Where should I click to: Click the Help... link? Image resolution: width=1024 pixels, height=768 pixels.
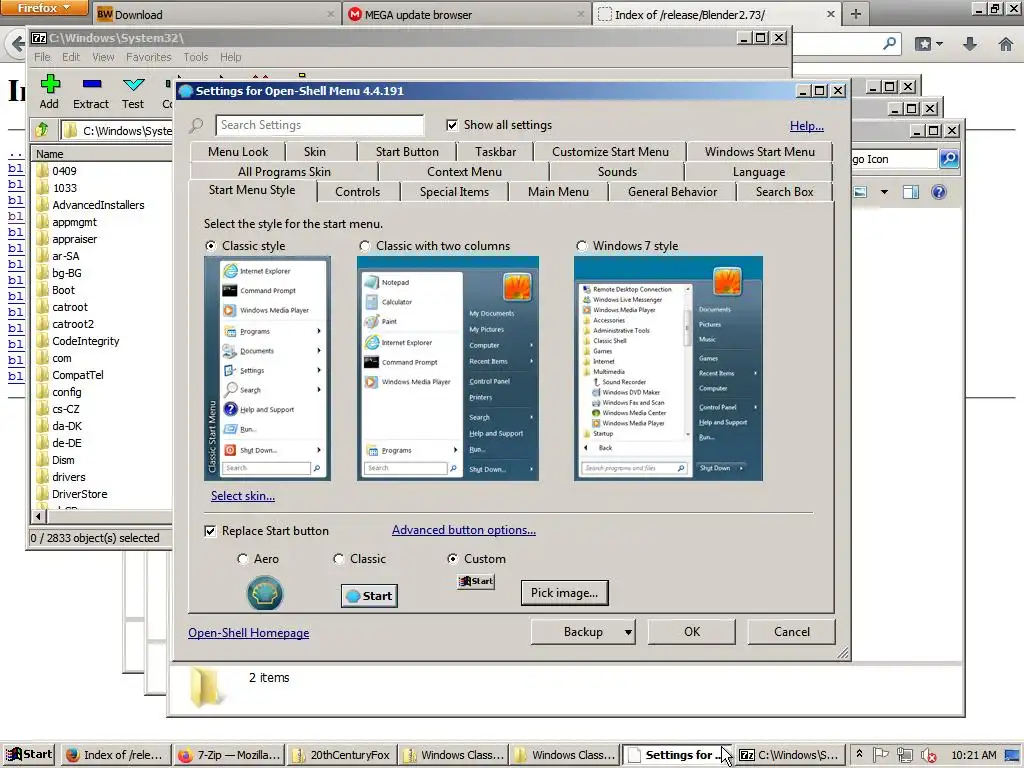coord(807,126)
